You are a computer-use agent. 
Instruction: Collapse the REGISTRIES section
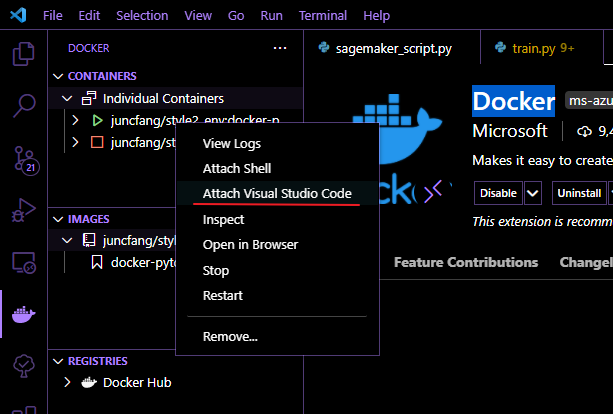(x=58, y=361)
